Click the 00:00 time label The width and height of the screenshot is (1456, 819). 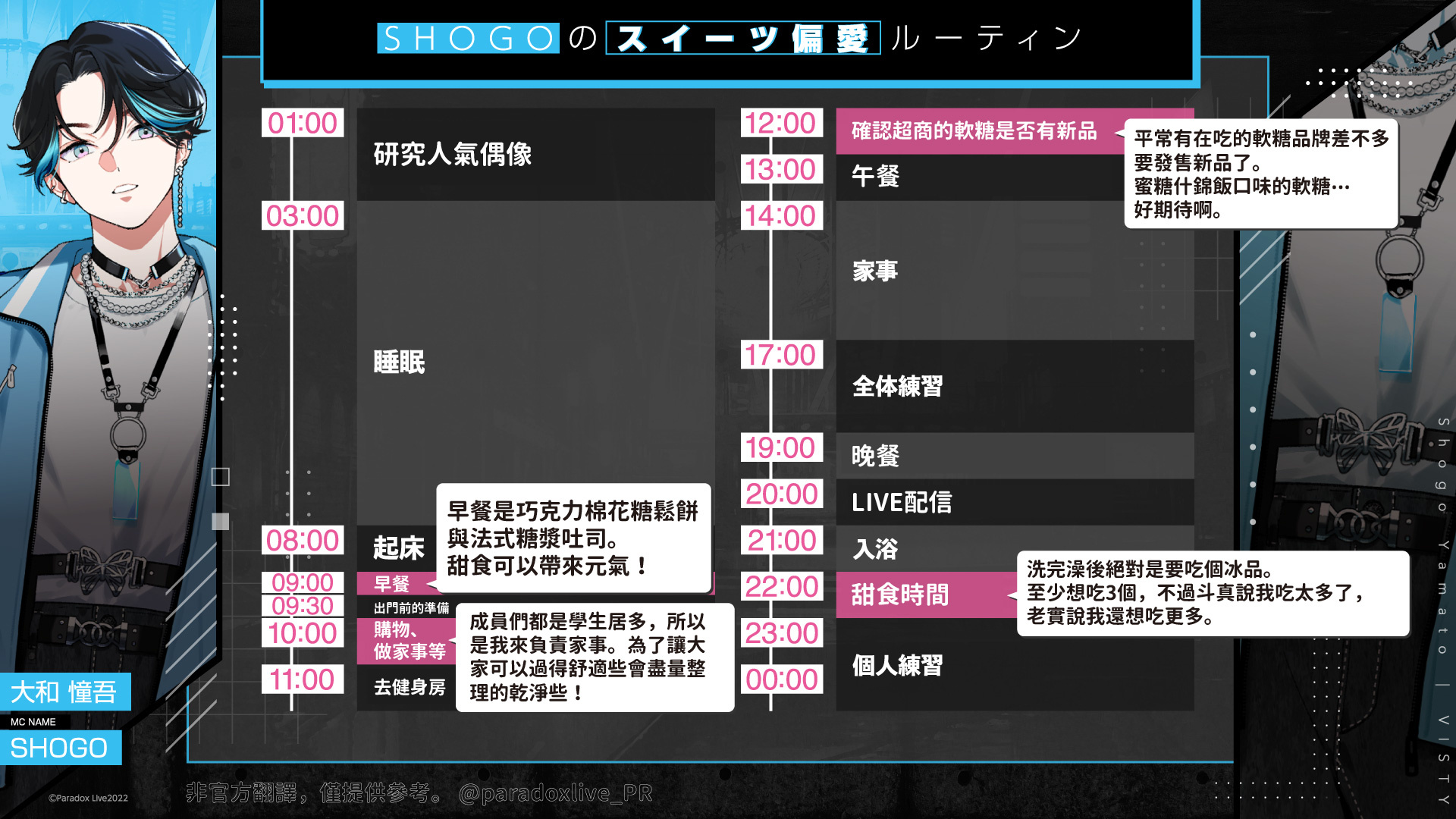click(x=782, y=679)
